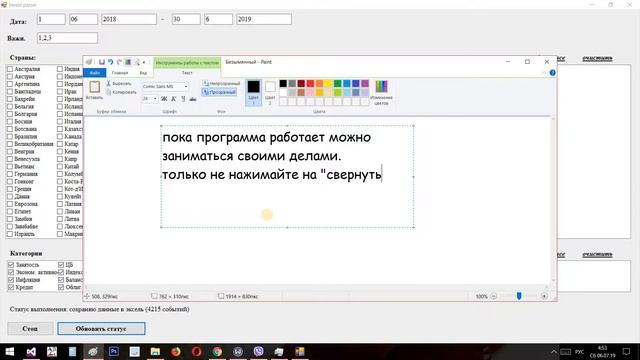
Task: Open Visual Studio from taskbar
Action: 31,351
